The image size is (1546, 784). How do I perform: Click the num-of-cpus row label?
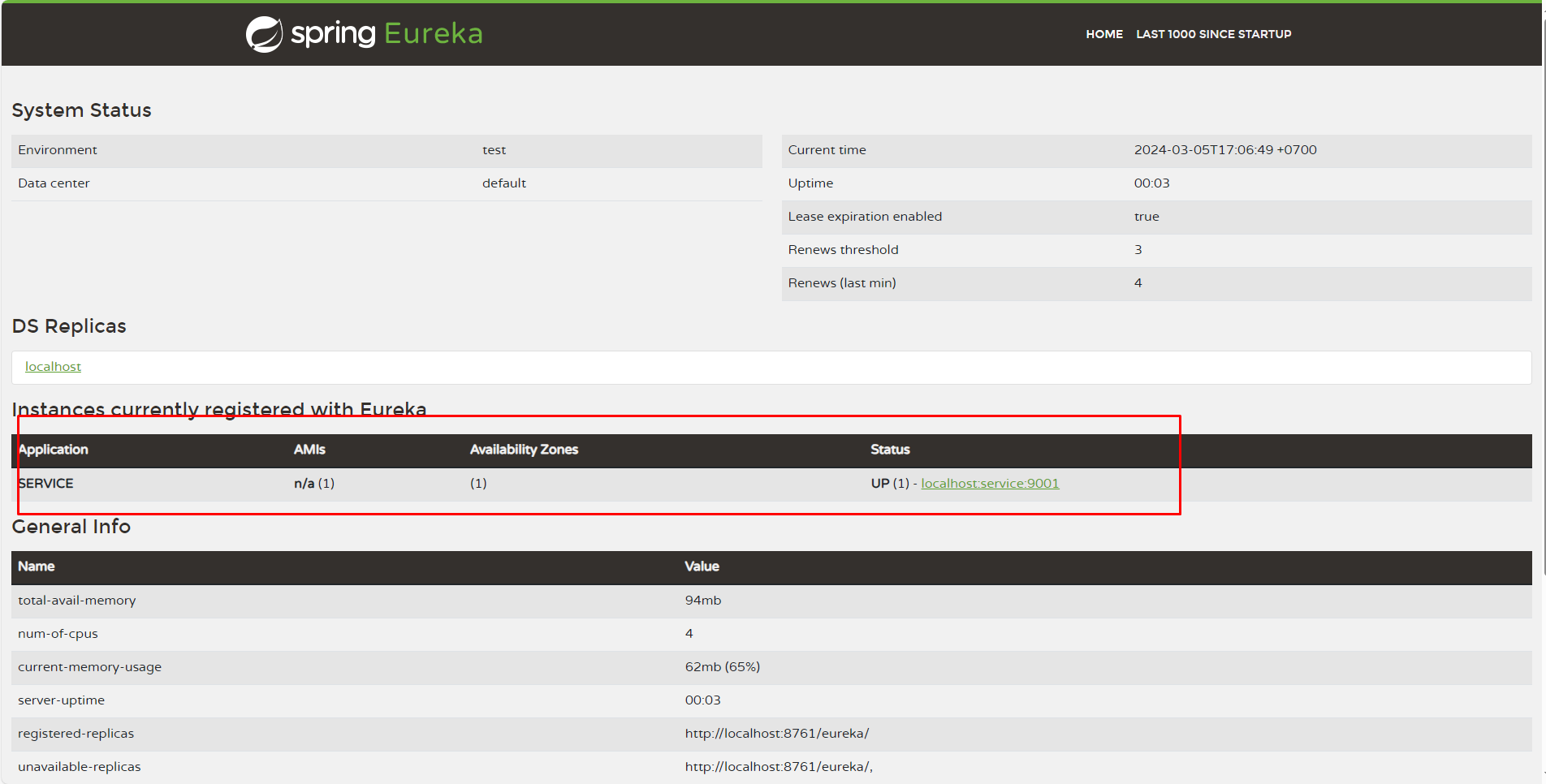point(58,634)
